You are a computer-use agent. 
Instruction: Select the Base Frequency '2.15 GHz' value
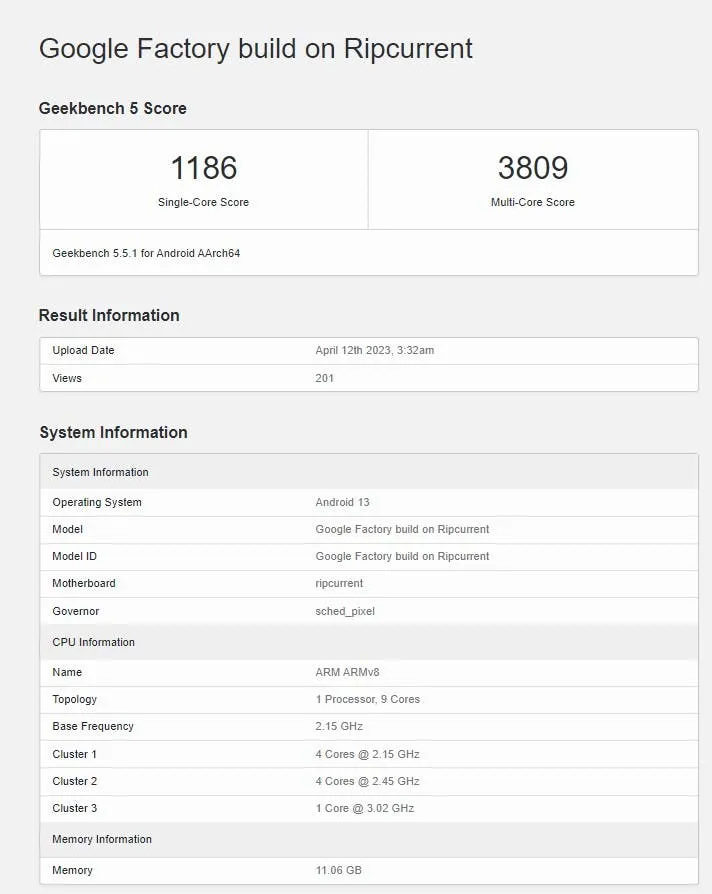339,726
